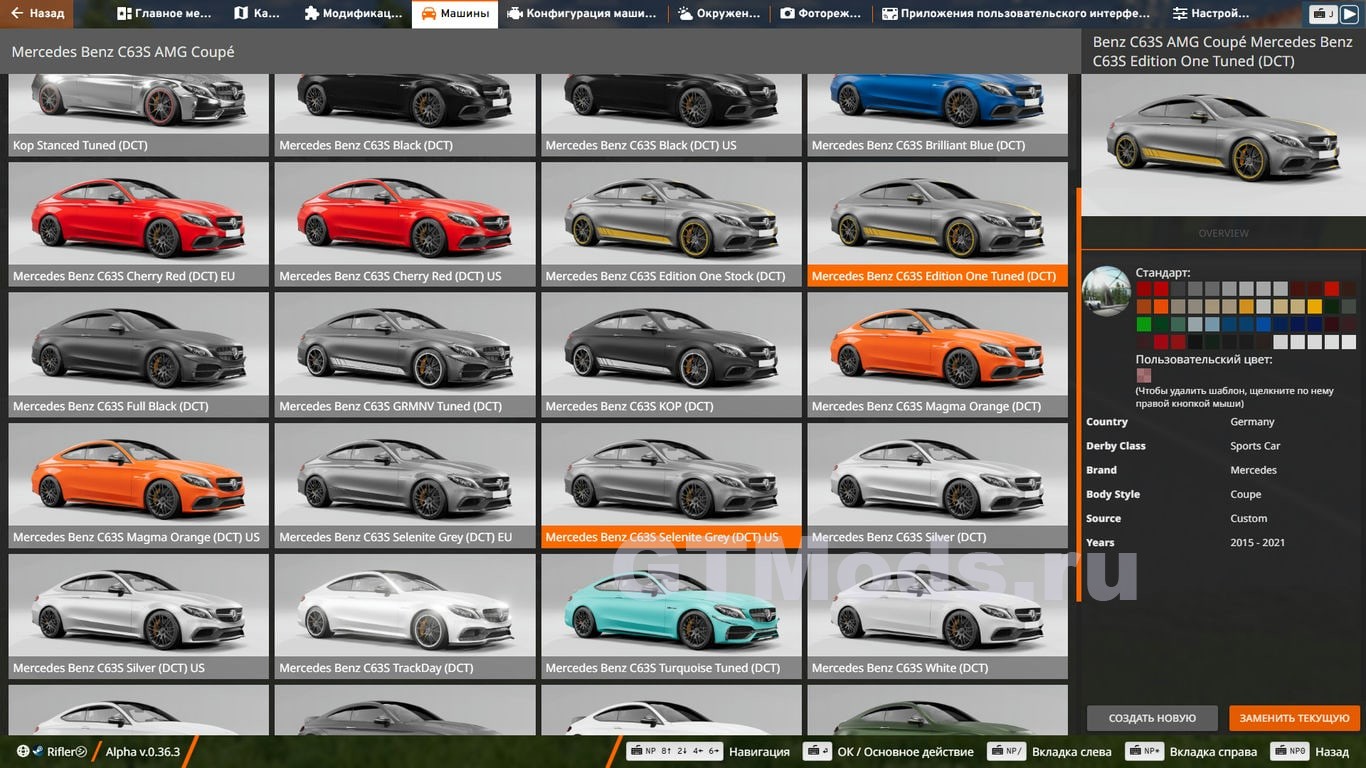Click the Навигация numpad hint icon
Screen dimensions: 1366x768
(x=674, y=751)
